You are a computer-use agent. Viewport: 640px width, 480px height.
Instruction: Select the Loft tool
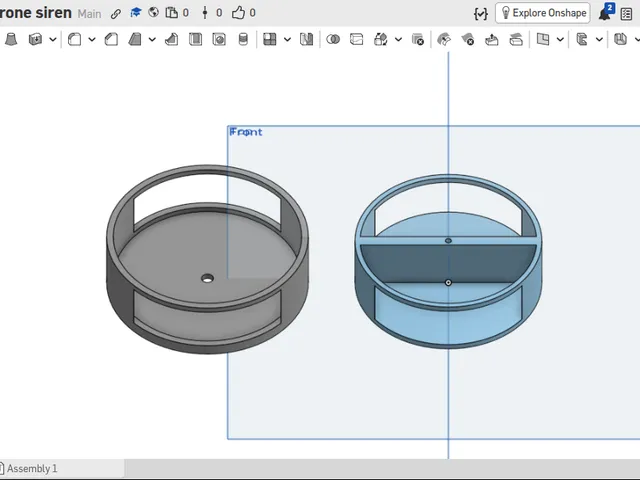(11, 40)
